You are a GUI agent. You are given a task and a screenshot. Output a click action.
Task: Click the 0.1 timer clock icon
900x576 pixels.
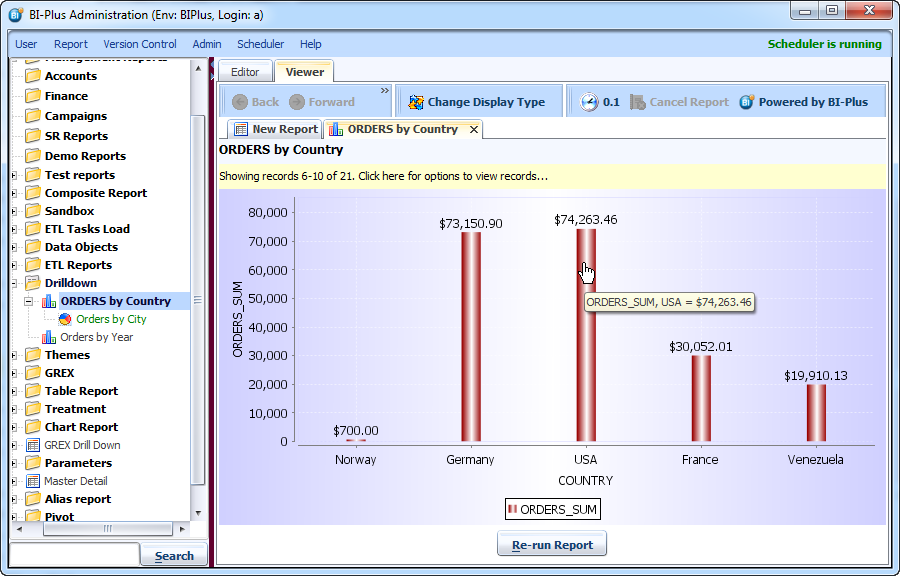click(x=589, y=102)
